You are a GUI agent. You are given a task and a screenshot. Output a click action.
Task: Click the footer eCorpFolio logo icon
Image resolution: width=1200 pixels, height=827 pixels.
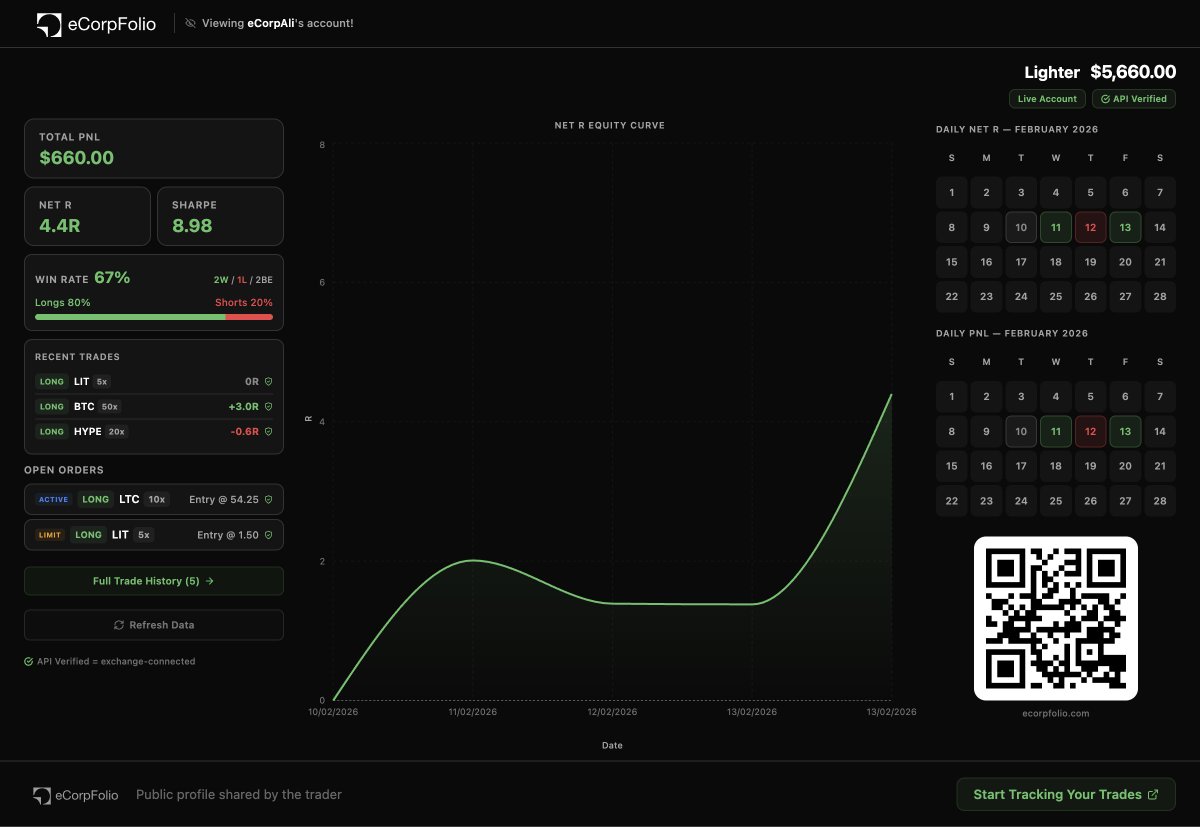coord(42,795)
